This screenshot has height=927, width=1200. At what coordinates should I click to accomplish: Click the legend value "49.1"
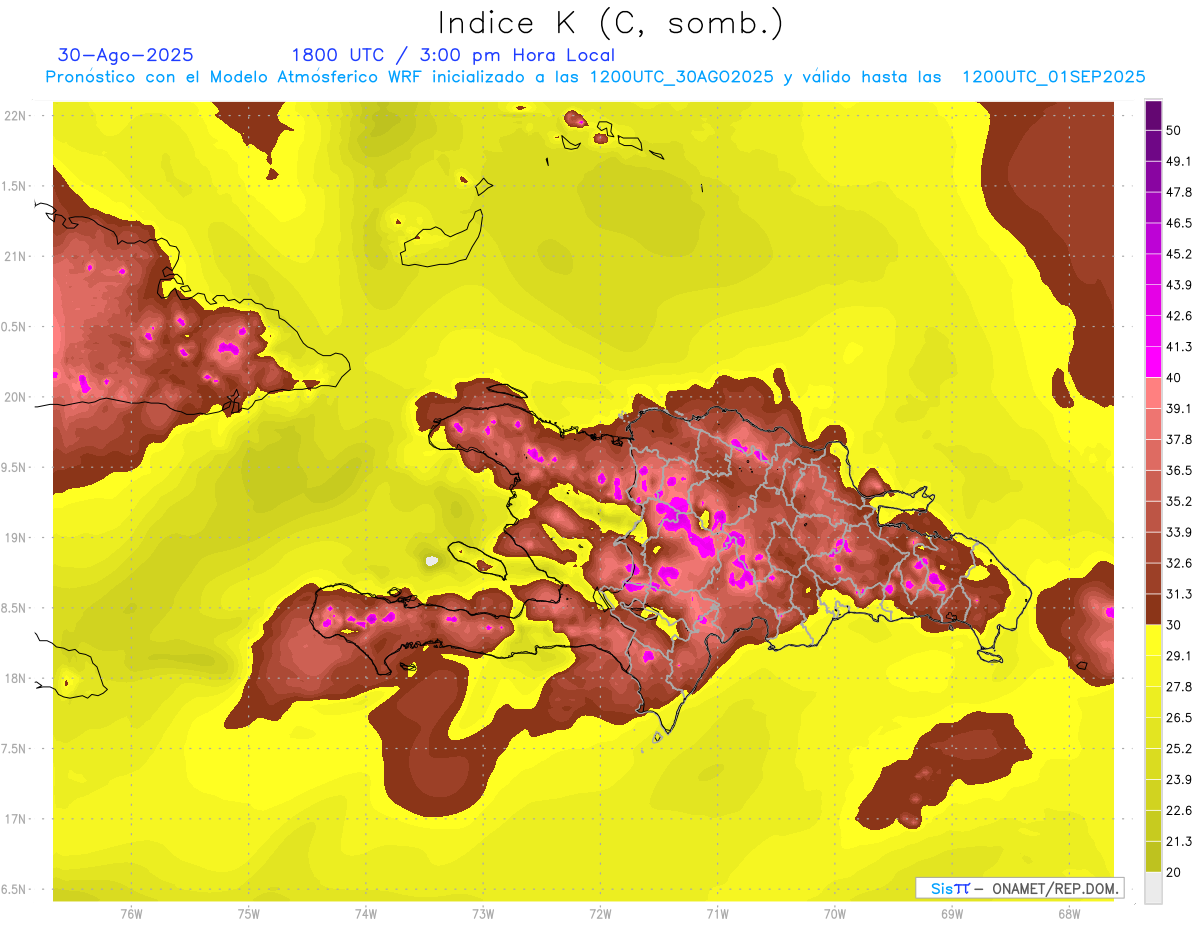click(1179, 161)
